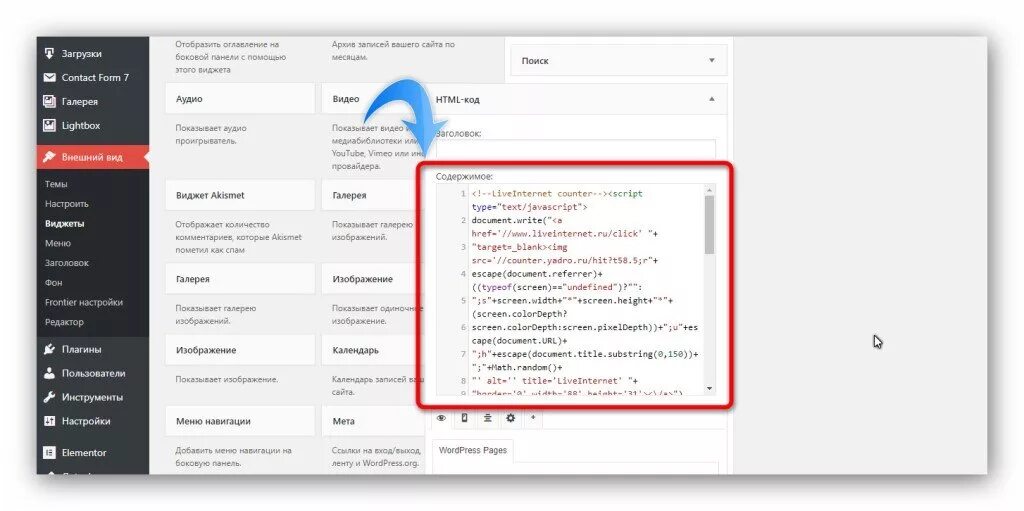Click the gear settings tab icon
Image resolution: width=1024 pixels, height=511 pixels.
tap(511, 418)
